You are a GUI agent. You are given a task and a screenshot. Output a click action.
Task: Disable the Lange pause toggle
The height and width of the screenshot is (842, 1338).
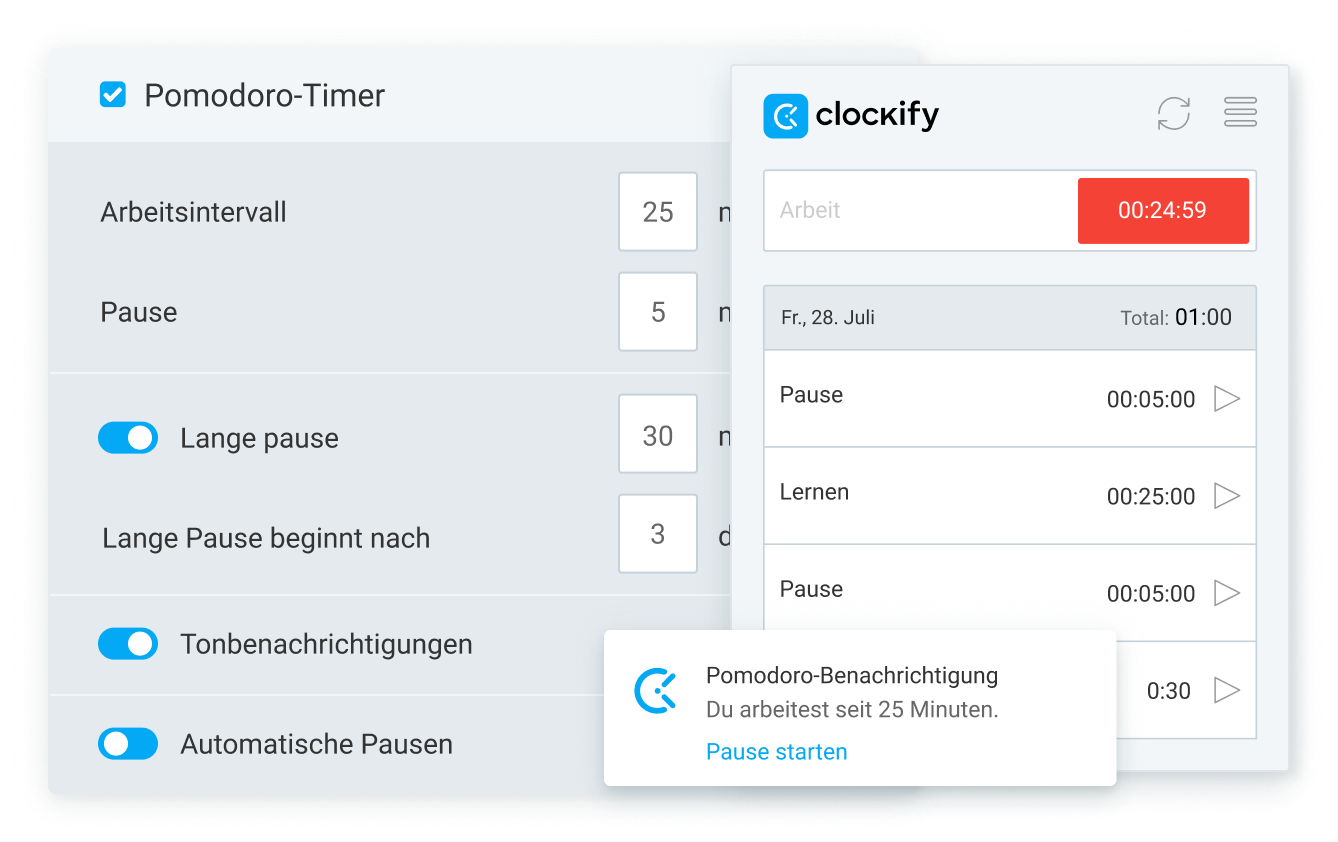pos(128,438)
